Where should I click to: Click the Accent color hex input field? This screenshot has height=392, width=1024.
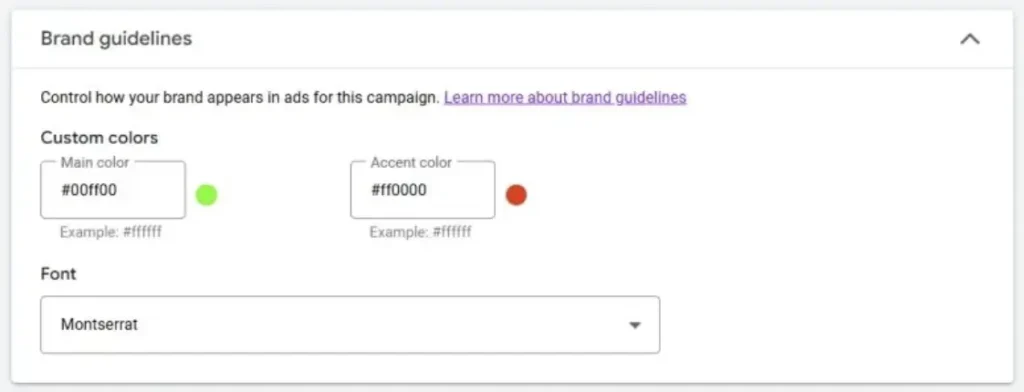(x=423, y=190)
